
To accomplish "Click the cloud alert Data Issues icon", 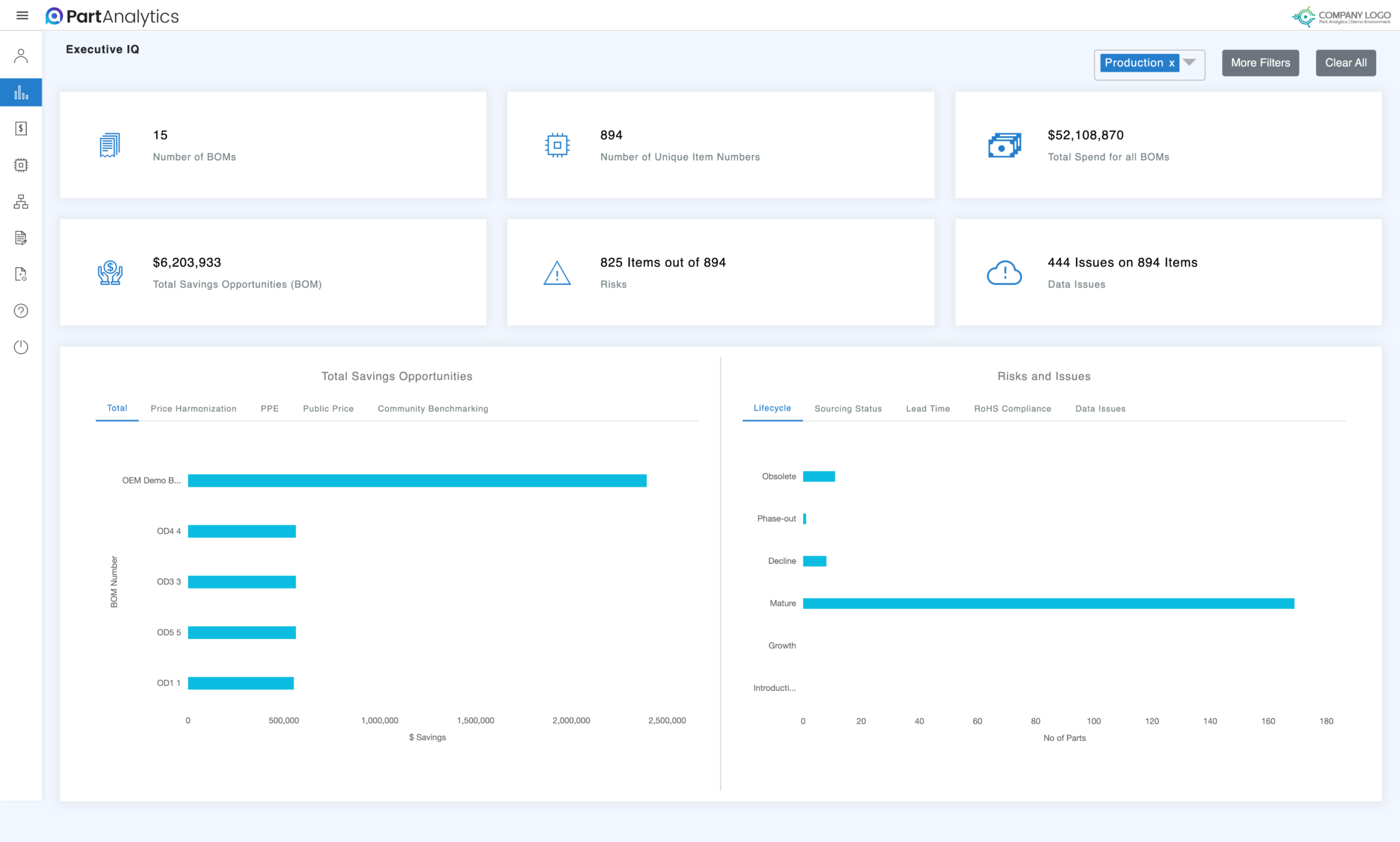I will point(1004,273).
